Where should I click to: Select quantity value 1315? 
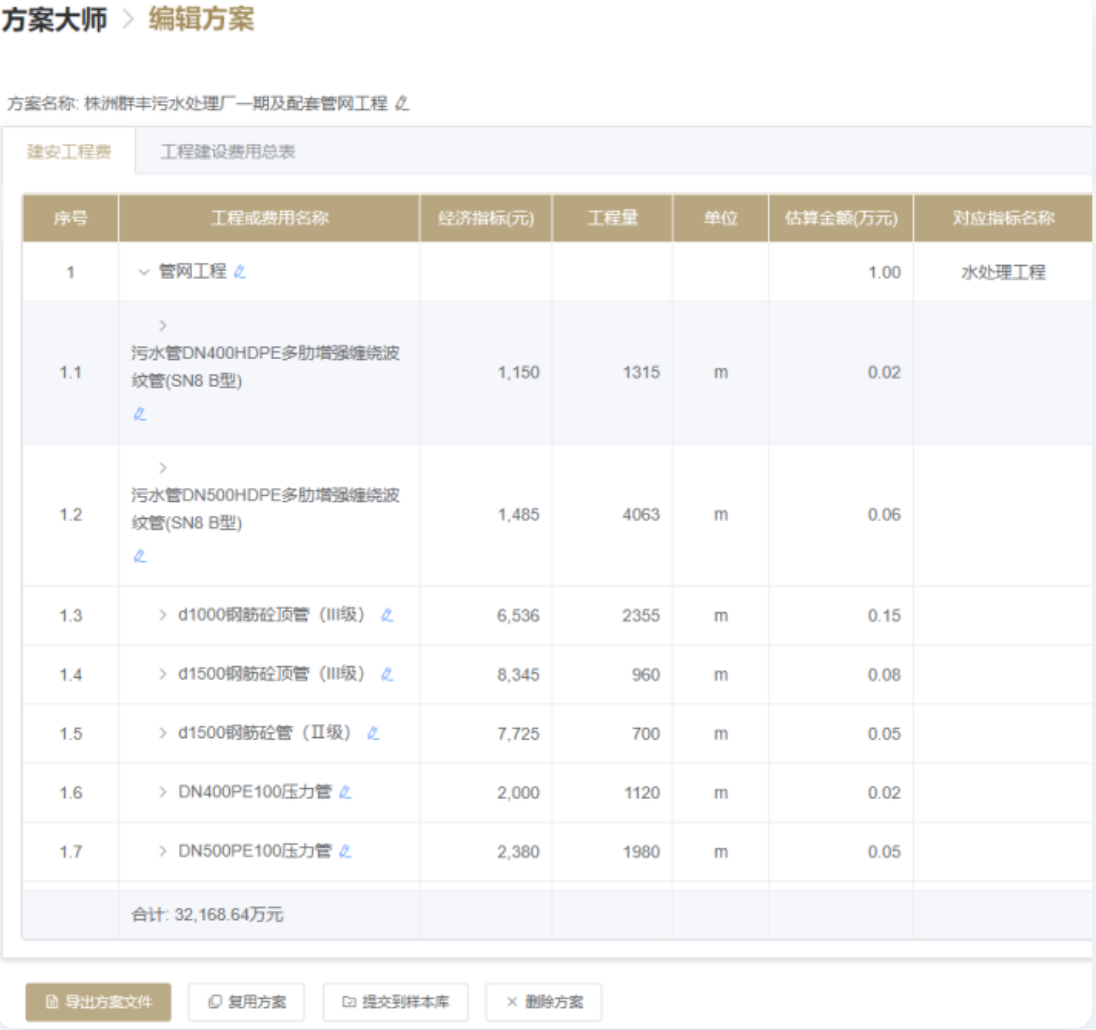(641, 372)
